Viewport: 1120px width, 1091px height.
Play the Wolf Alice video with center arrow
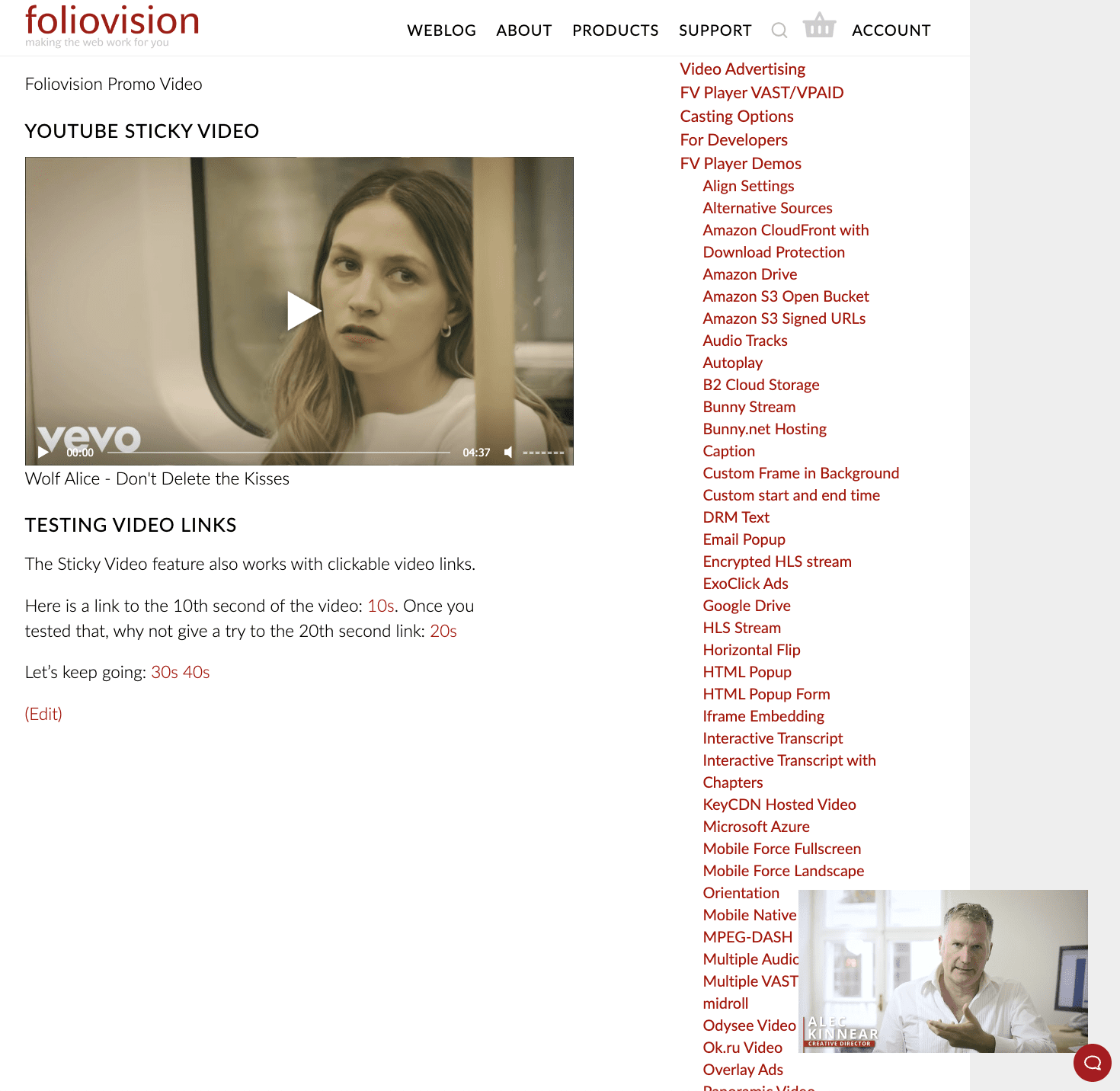pyautogui.click(x=303, y=310)
